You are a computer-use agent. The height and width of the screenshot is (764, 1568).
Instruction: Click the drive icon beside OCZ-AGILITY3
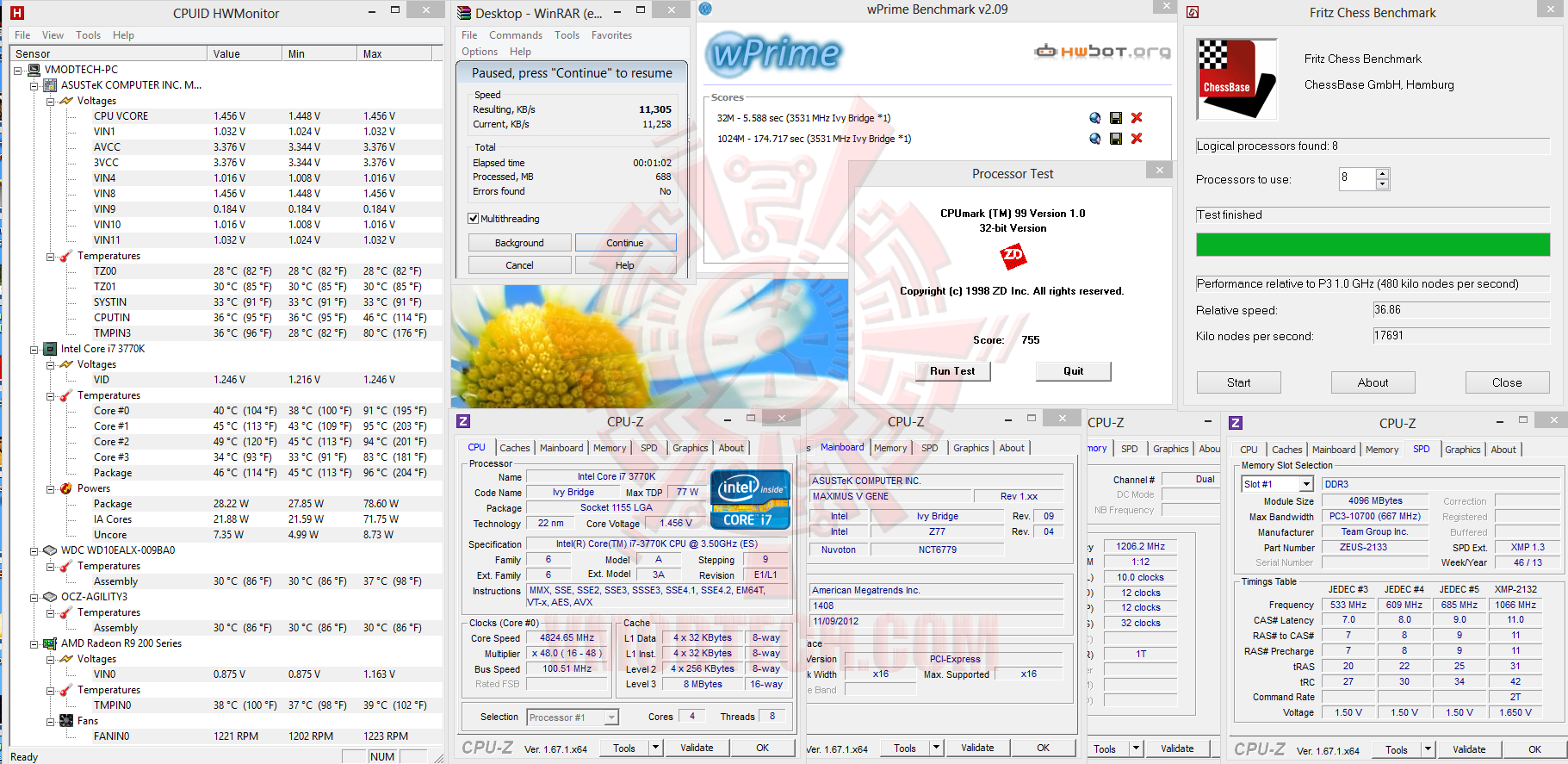click(x=51, y=597)
